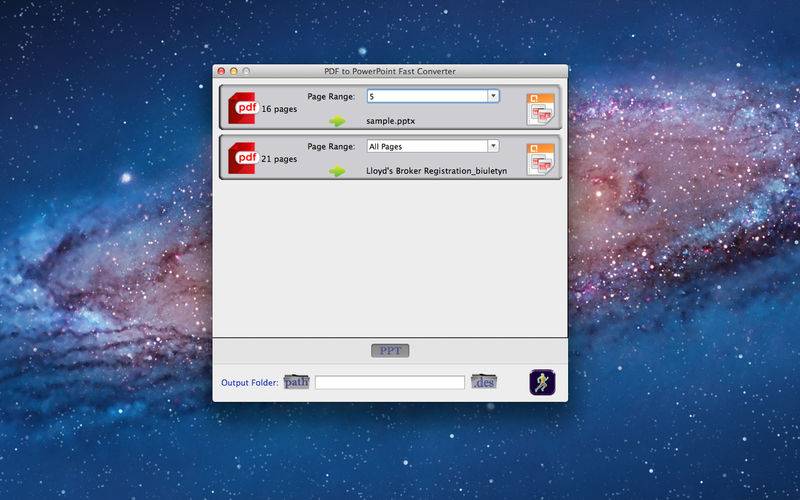Click the Output Folder label

(x=249, y=382)
